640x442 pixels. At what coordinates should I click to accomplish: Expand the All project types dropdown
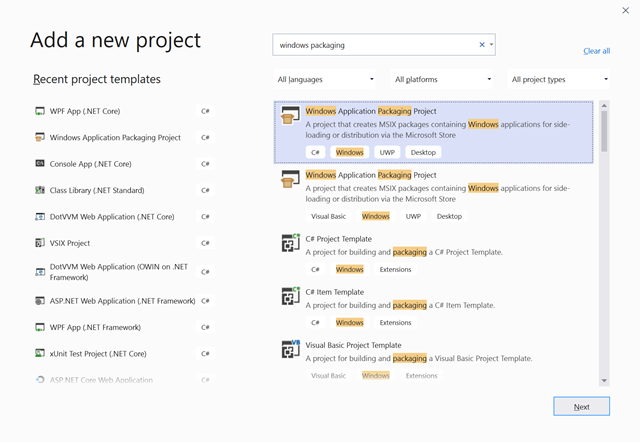[559, 80]
